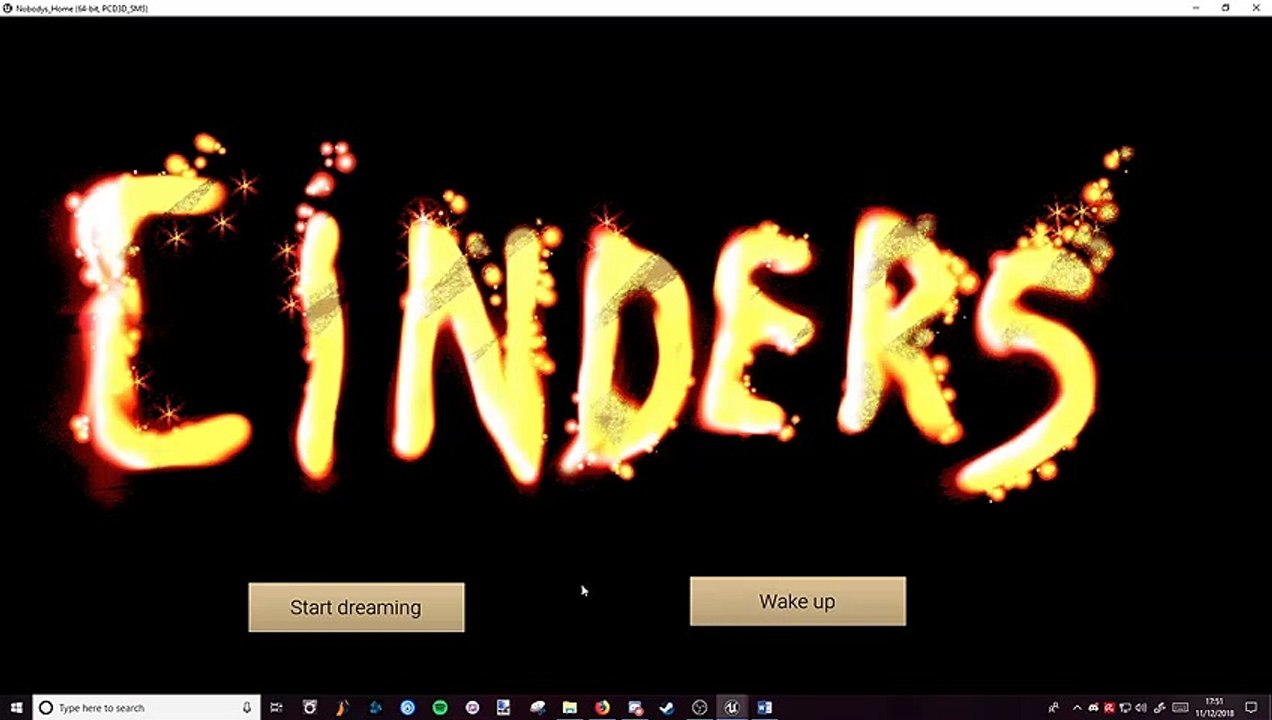Restore down the Nobodys_Home window
The image size is (1272, 720).
(1226, 7)
